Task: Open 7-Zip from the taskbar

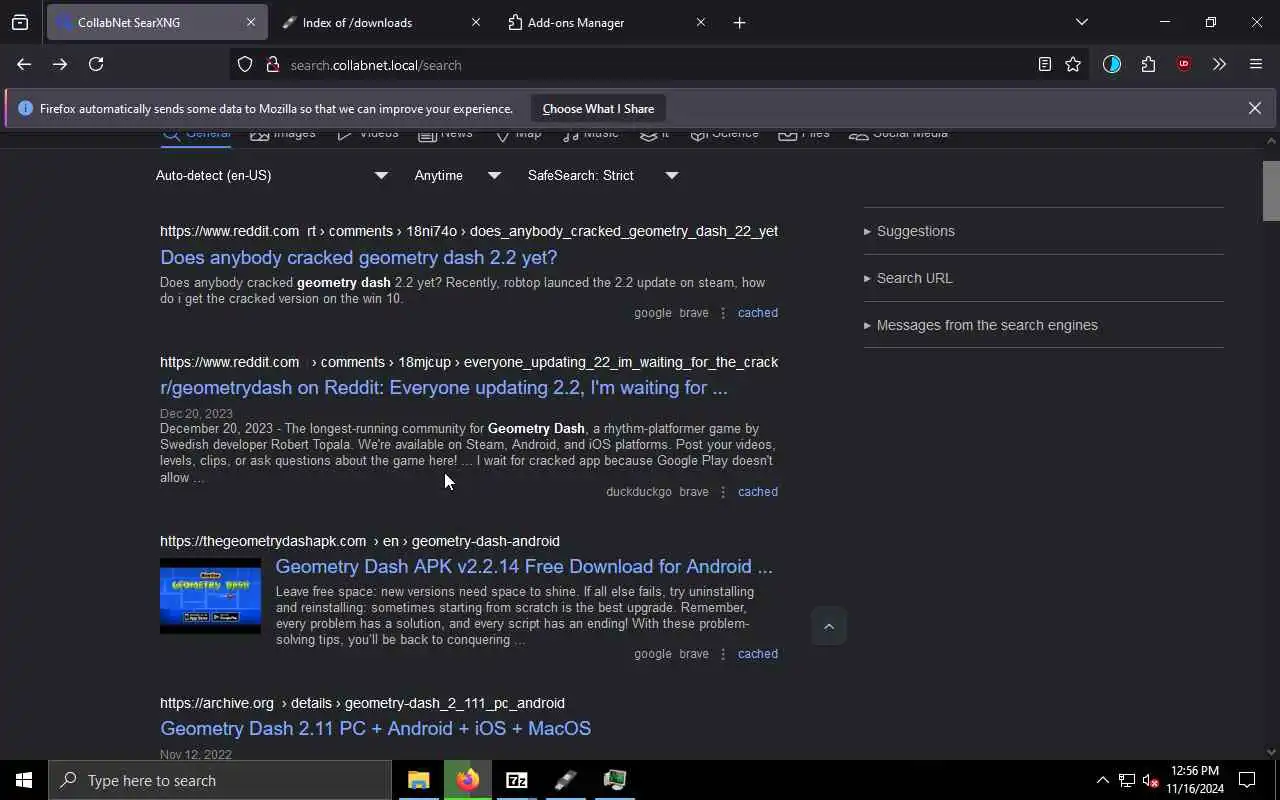Action: 516,780
